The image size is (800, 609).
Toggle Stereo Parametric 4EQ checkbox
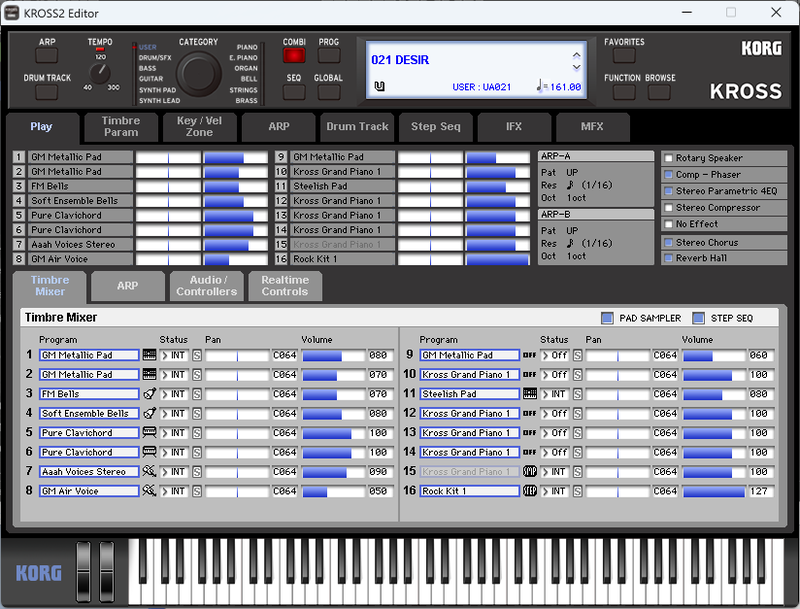[x=668, y=191]
